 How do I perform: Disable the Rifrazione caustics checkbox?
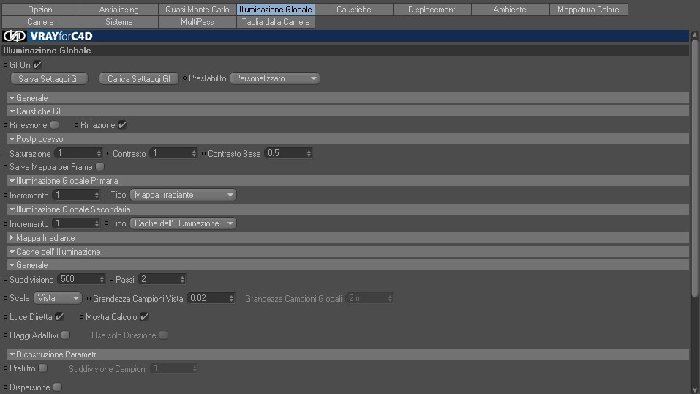[122, 125]
